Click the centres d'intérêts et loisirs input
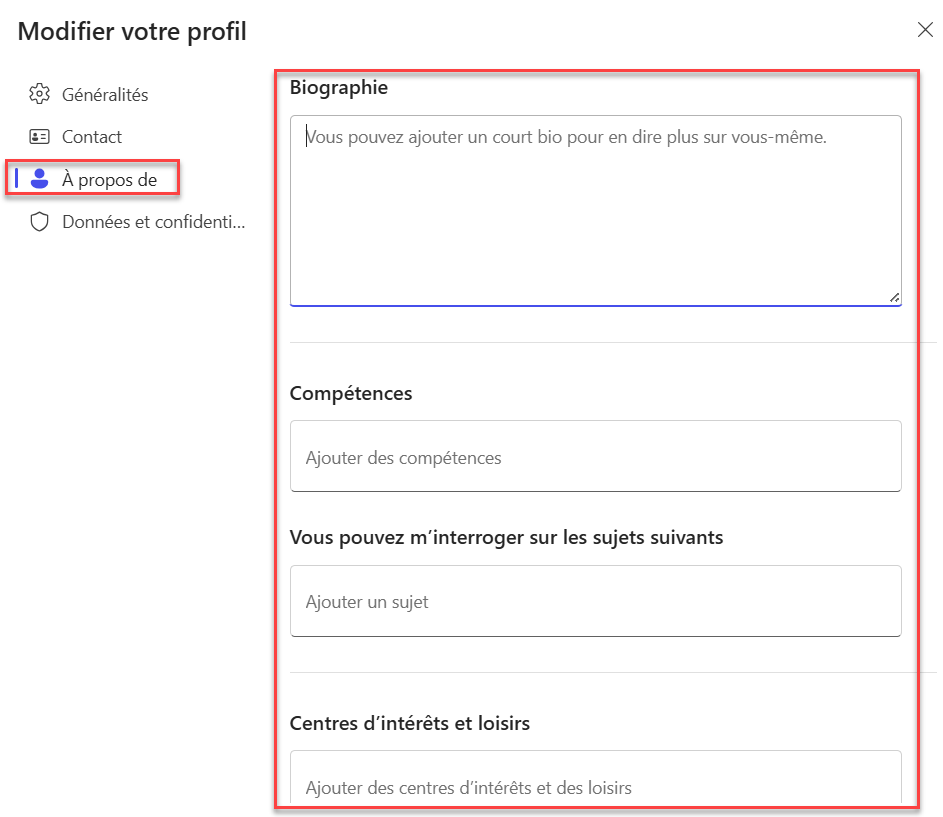Image resolution: width=943 pixels, height=817 pixels. click(x=595, y=777)
